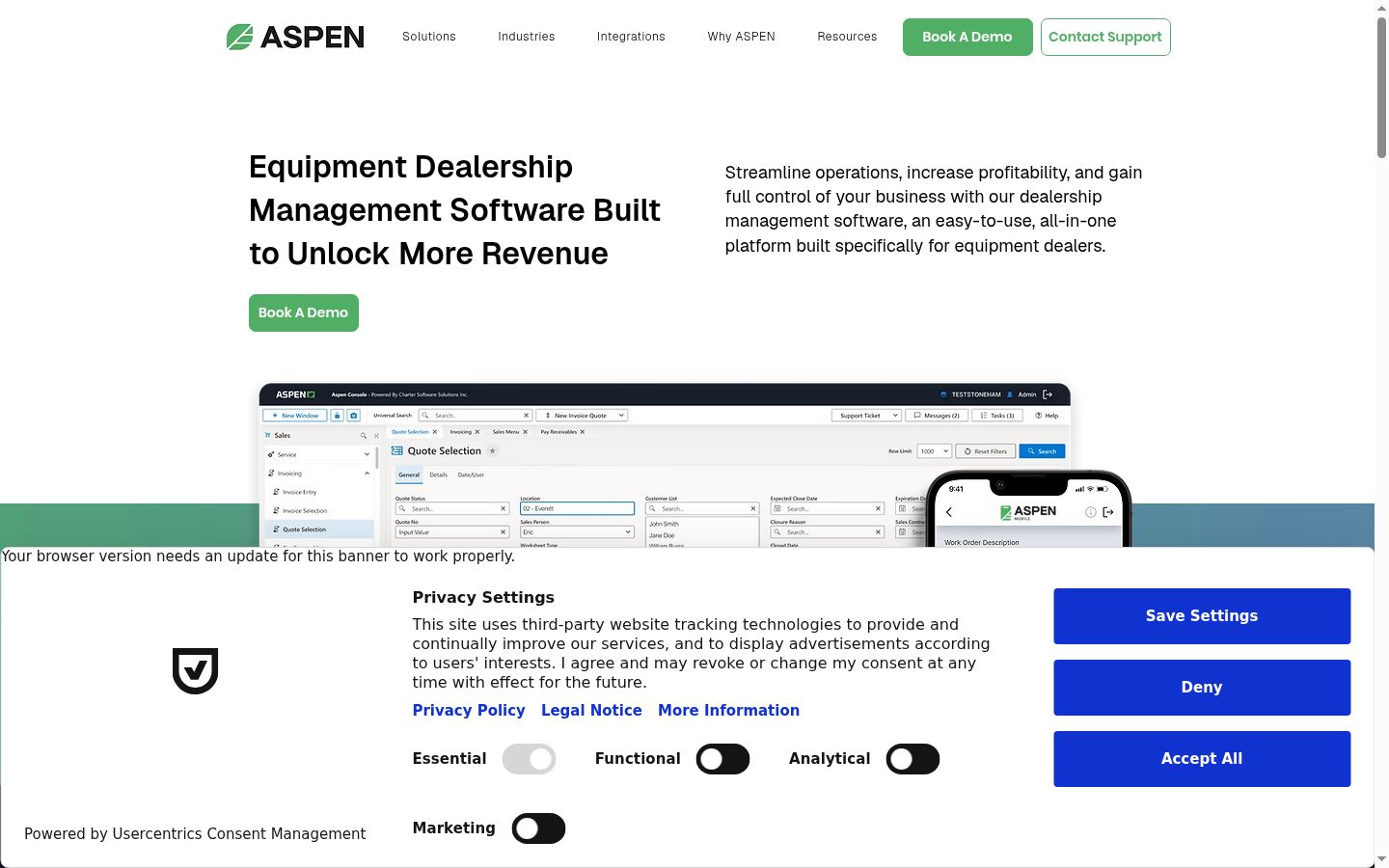Screen dimensions: 1389x868
Task: Tap the logout icon on phone mockup
Action: pyautogui.click(x=1108, y=512)
